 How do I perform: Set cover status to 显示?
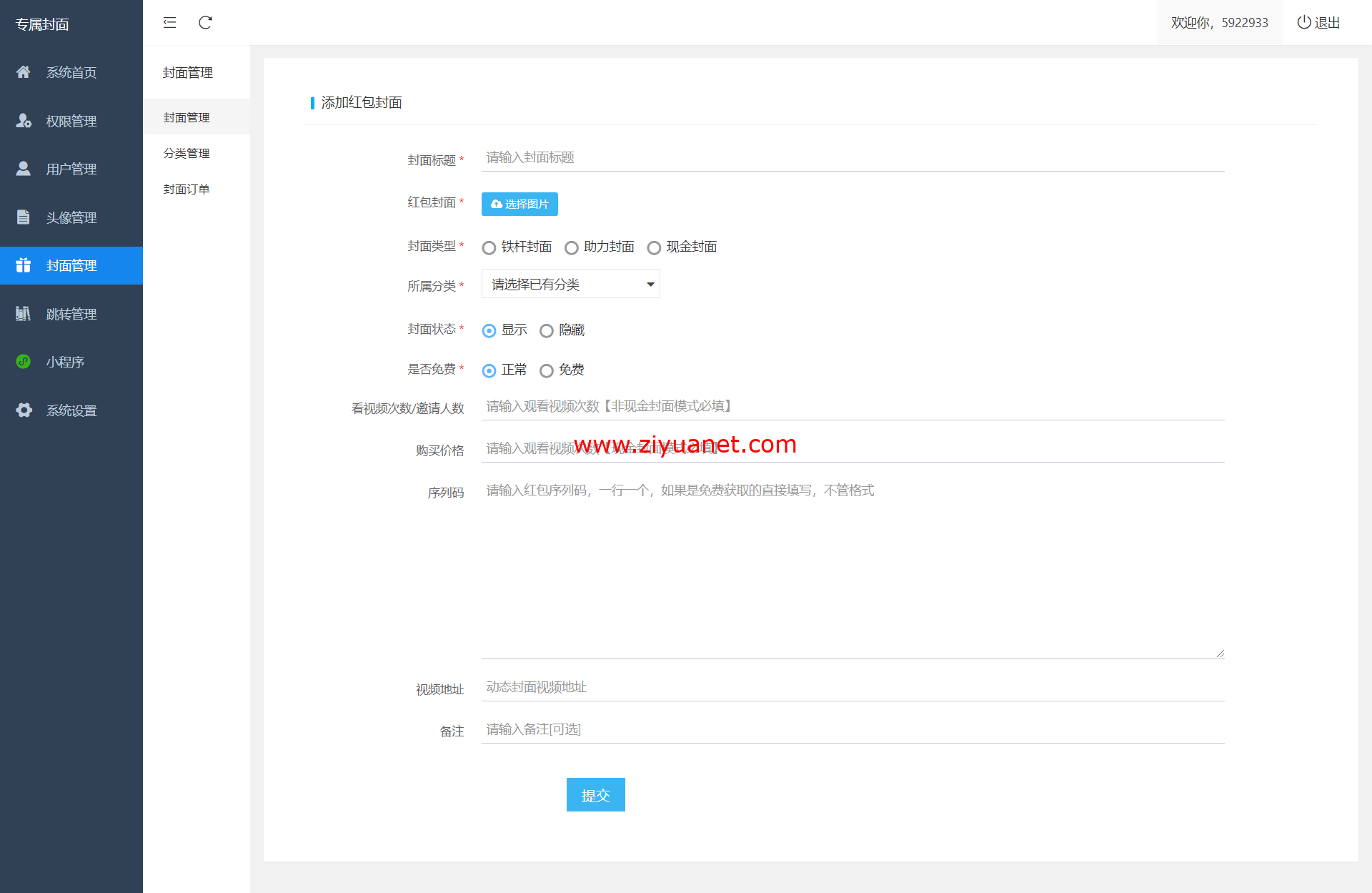point(489,330)
